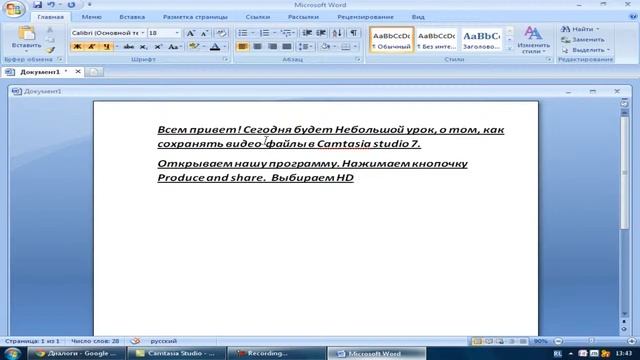The height and width of the screenshot is (360, 640).
Task: Apply subscript formatting
Action: (x=143, y=47)
